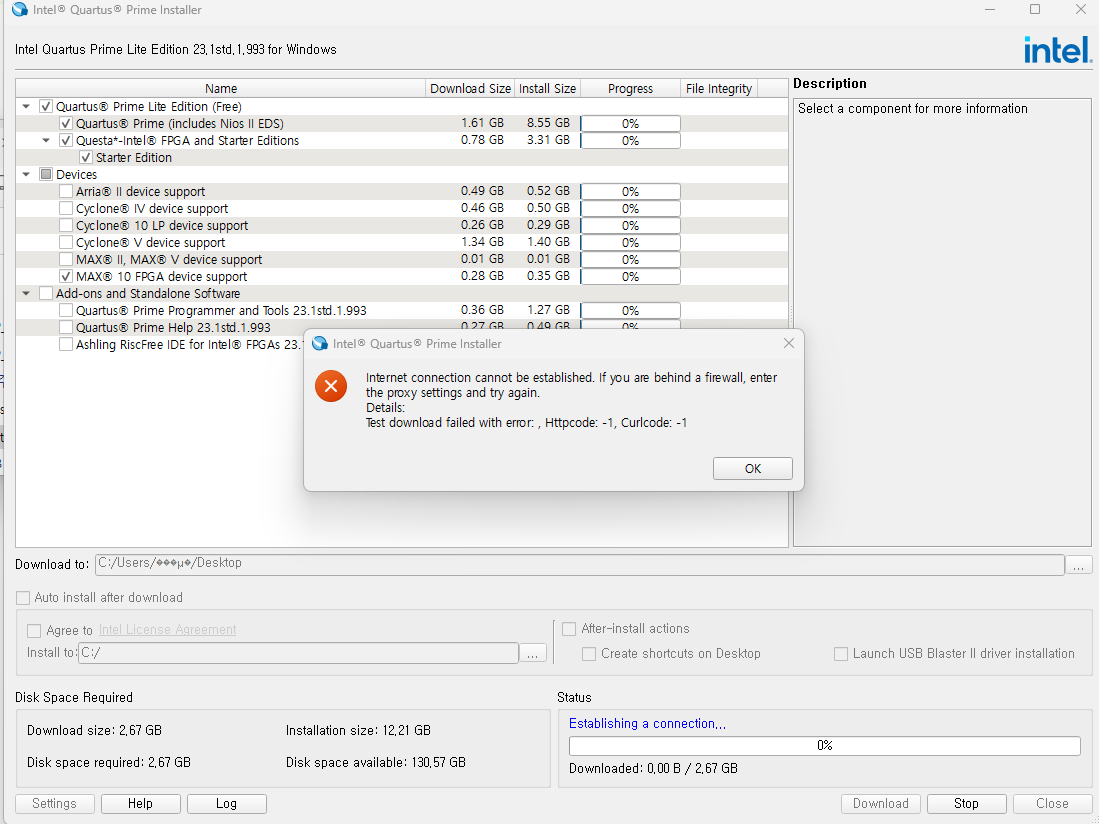Viewport: 1099px width, 824px height.
Task: Click the Progress column header
Action: 630,88
